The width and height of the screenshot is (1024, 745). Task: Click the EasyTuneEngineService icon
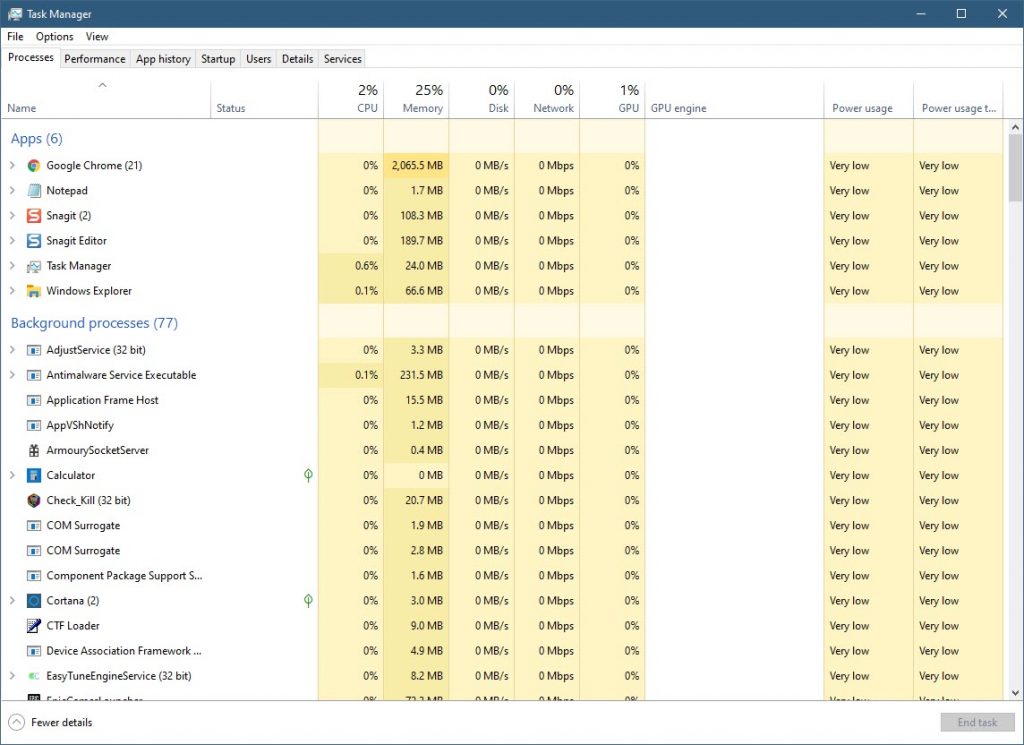click(x=34, y=676)
